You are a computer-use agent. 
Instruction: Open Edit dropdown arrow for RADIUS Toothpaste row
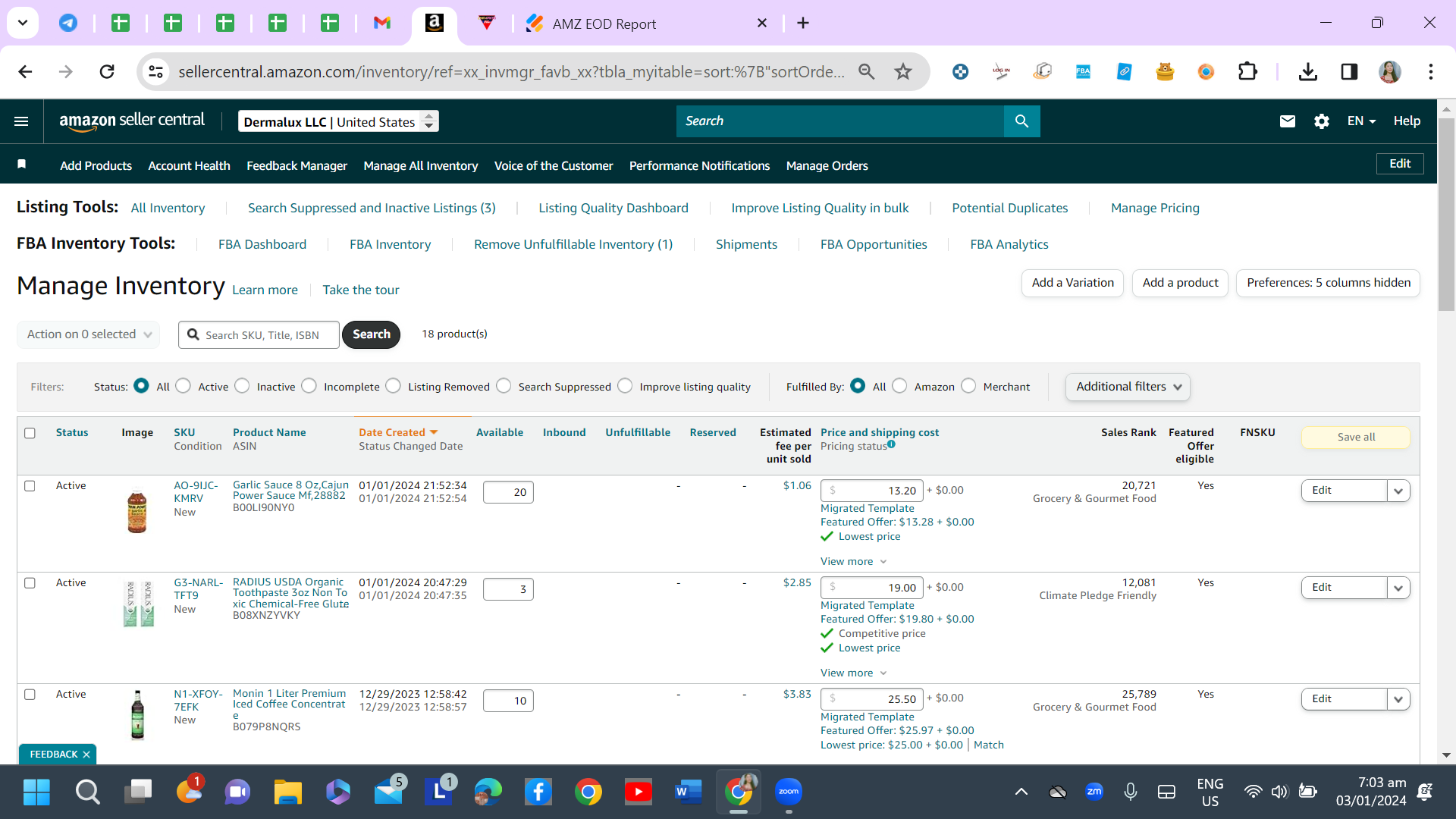point(1398,588)
